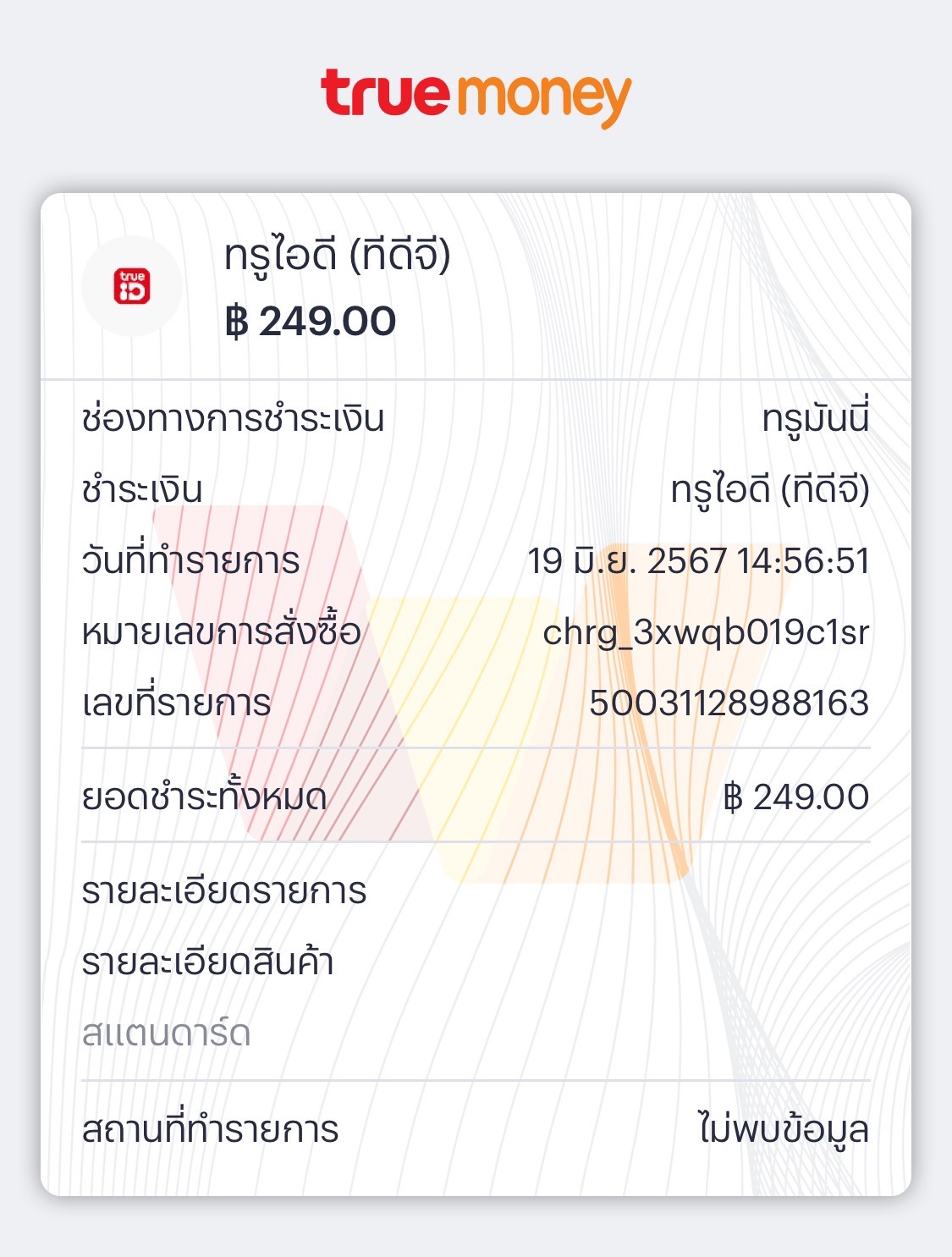Click the เลขที่รายการ label
The image size is (952, 1257).
coord(176,703)
